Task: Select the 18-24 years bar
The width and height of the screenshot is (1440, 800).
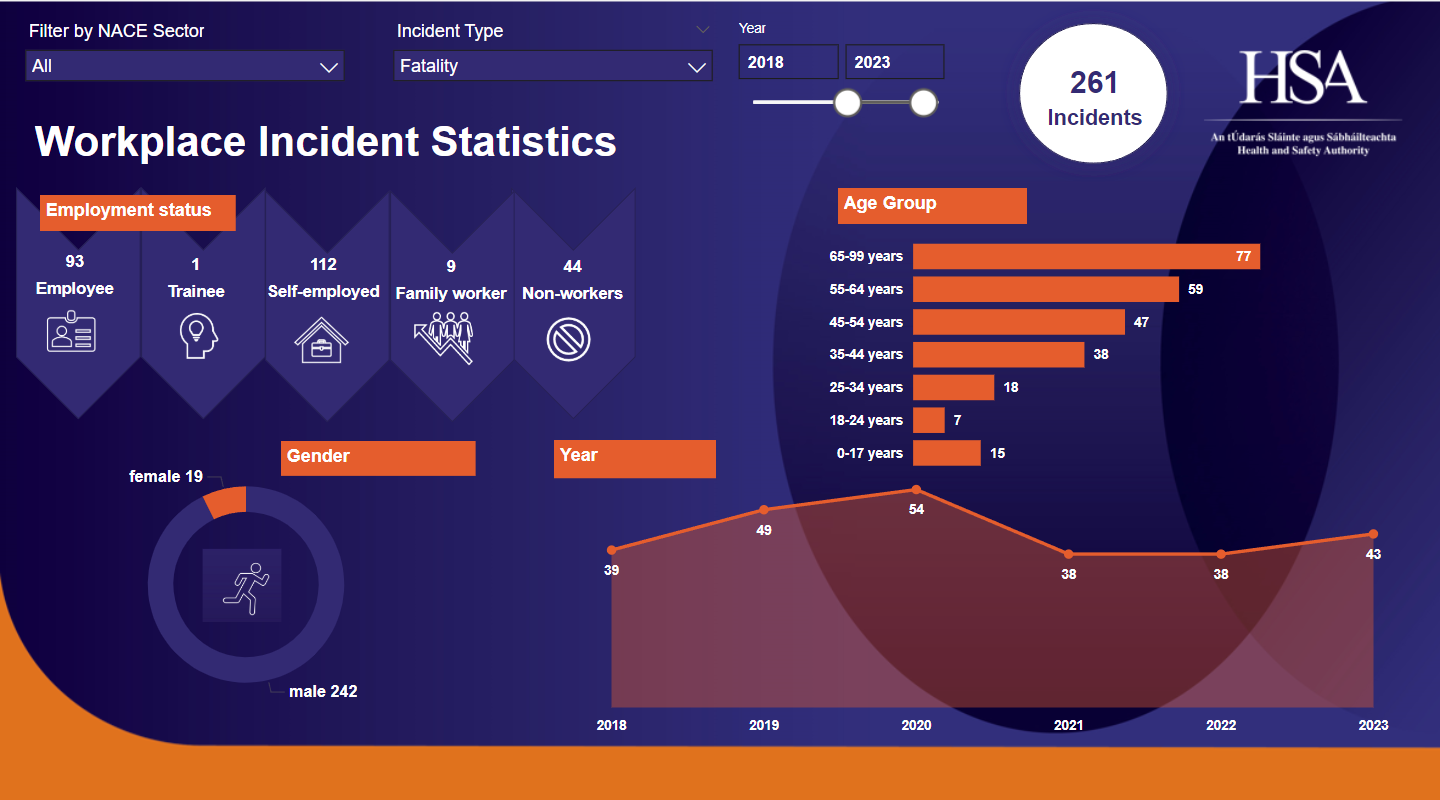Action: 928,420
